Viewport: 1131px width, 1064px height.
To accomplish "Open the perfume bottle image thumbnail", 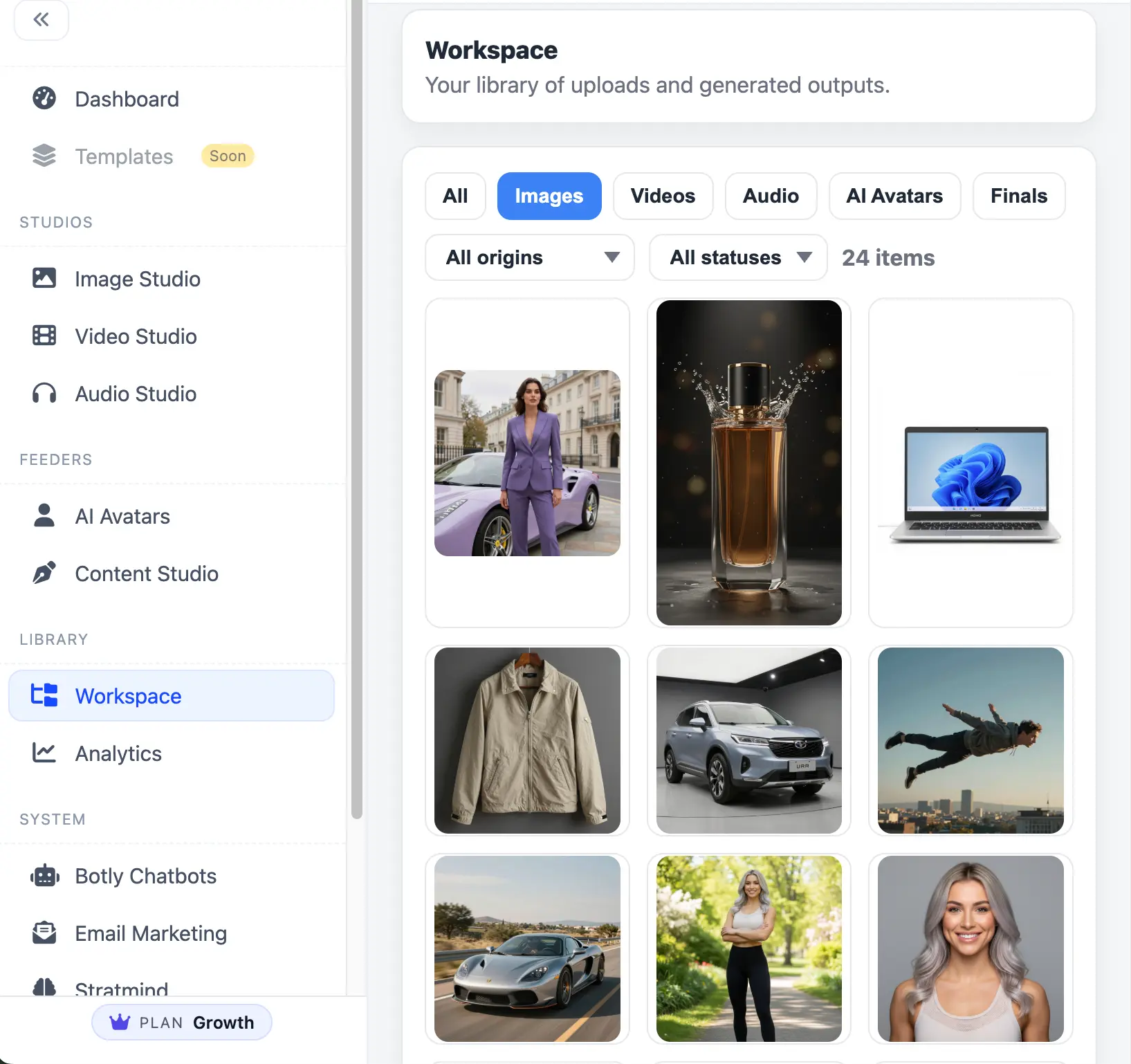I will pos(748,463).
